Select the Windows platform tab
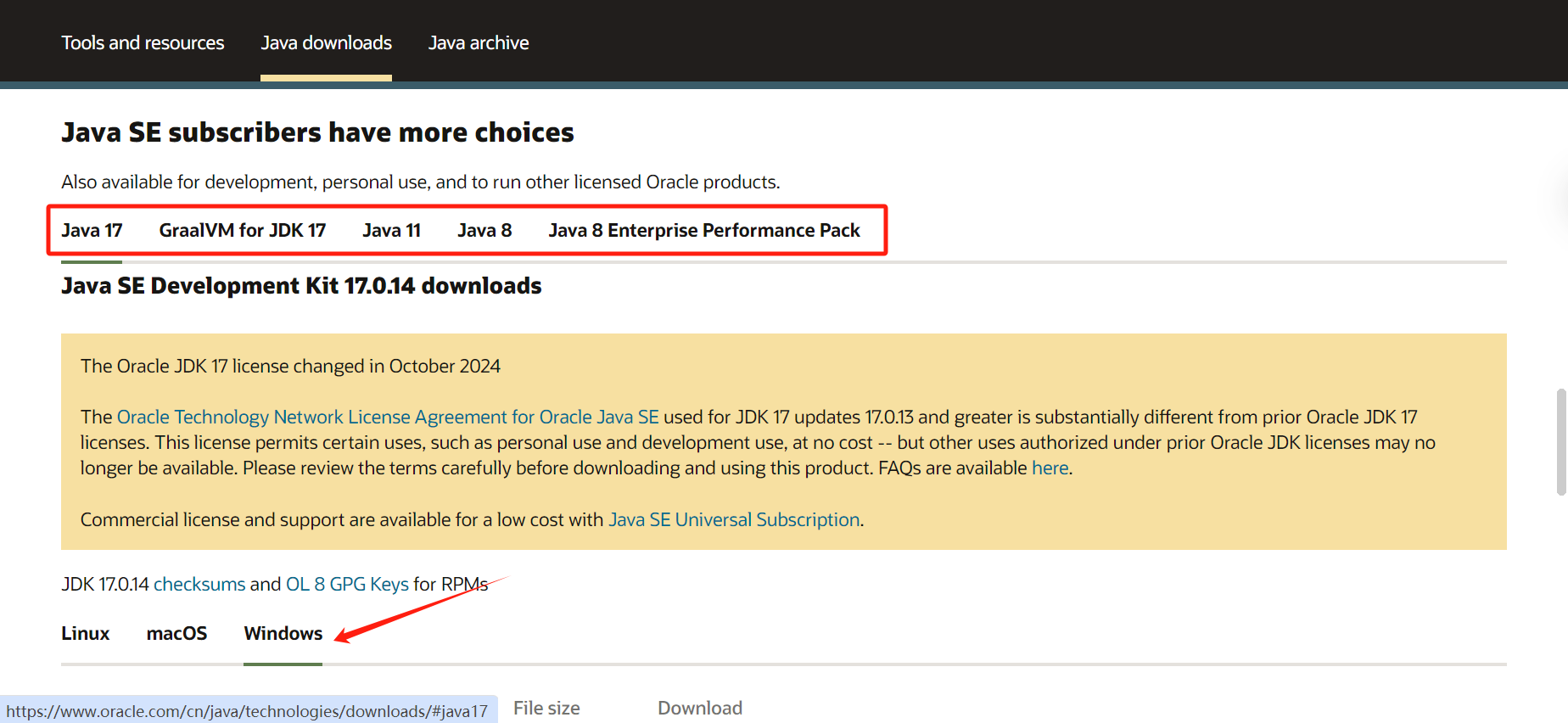Viewport: 1568px width, 723px height. pos(283,634)
